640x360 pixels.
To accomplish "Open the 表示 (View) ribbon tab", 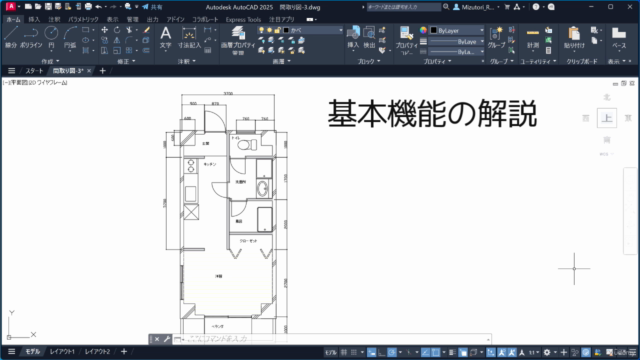I will [112, 19].
